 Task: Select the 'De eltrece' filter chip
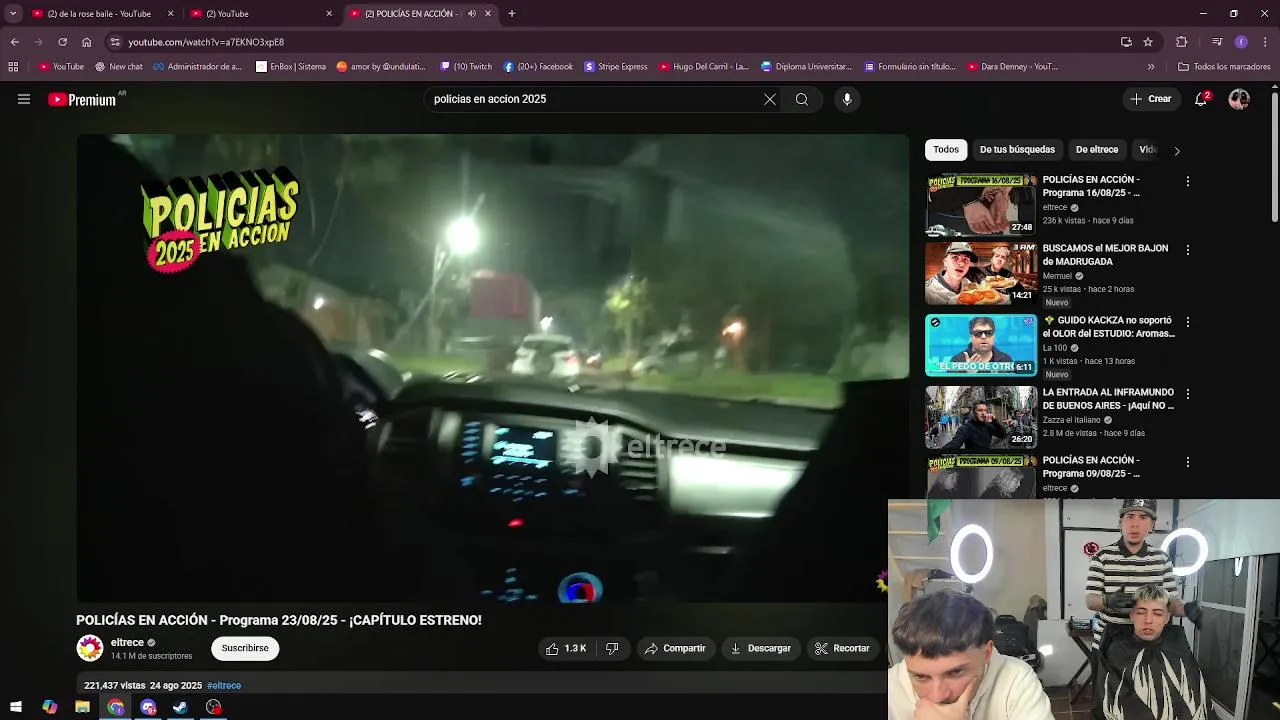[1097, 150]
